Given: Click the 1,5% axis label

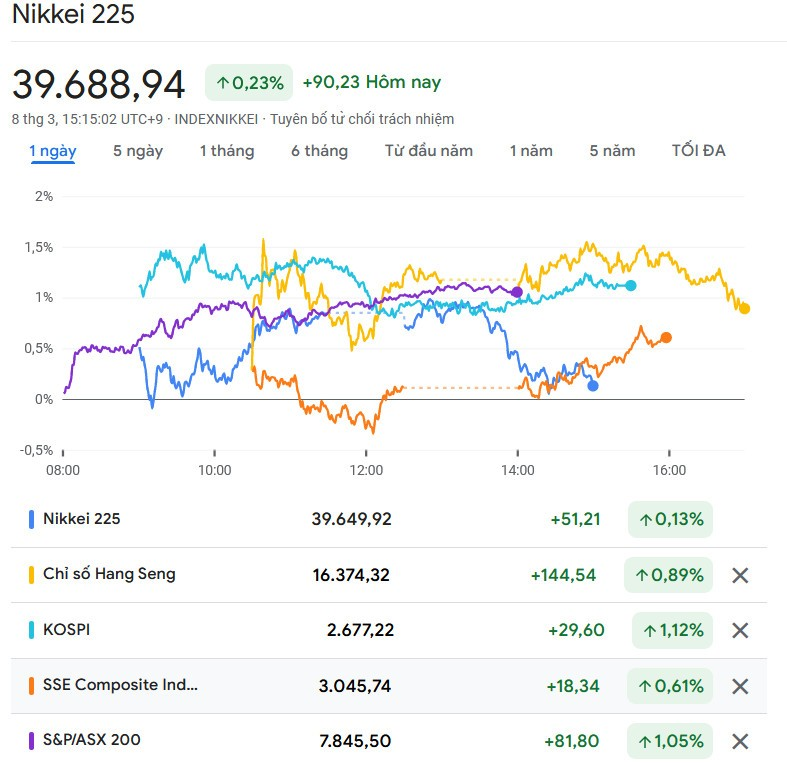Looking at the screenshot, I should (39, 247).
